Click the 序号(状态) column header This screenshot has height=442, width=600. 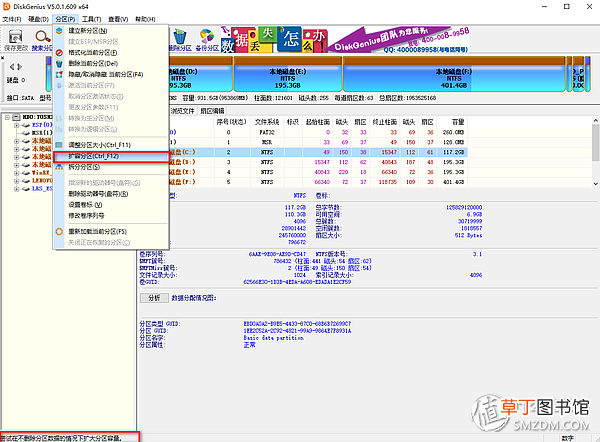(x=231, y=122)
